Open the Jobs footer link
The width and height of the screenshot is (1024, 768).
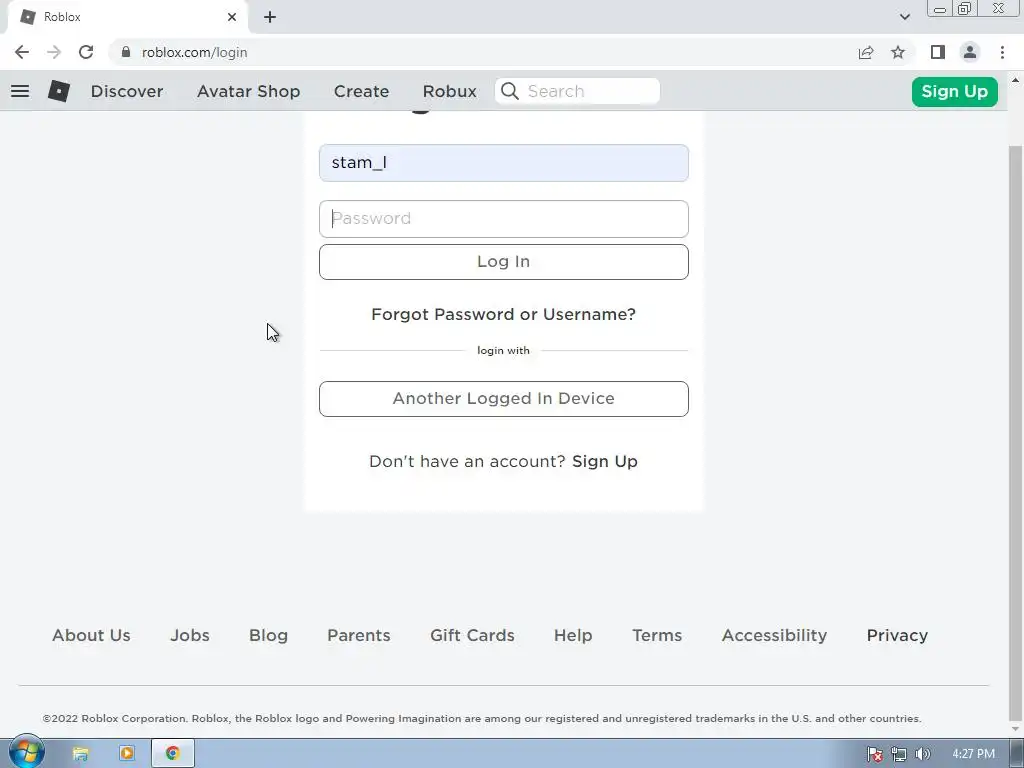coord(190,635)
